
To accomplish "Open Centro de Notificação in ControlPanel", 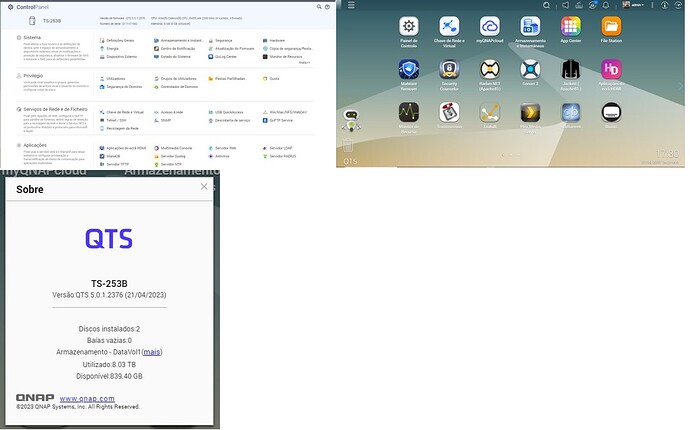I will [174, 48].
